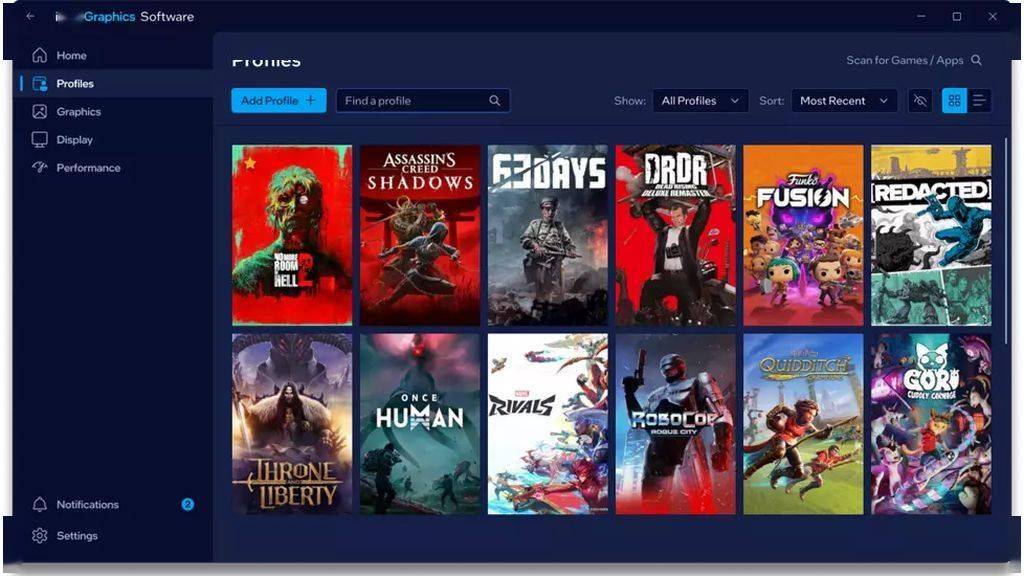Open the Display monitor icon
This screenshot has width=1024, height=576.
[x=40, y=140]
